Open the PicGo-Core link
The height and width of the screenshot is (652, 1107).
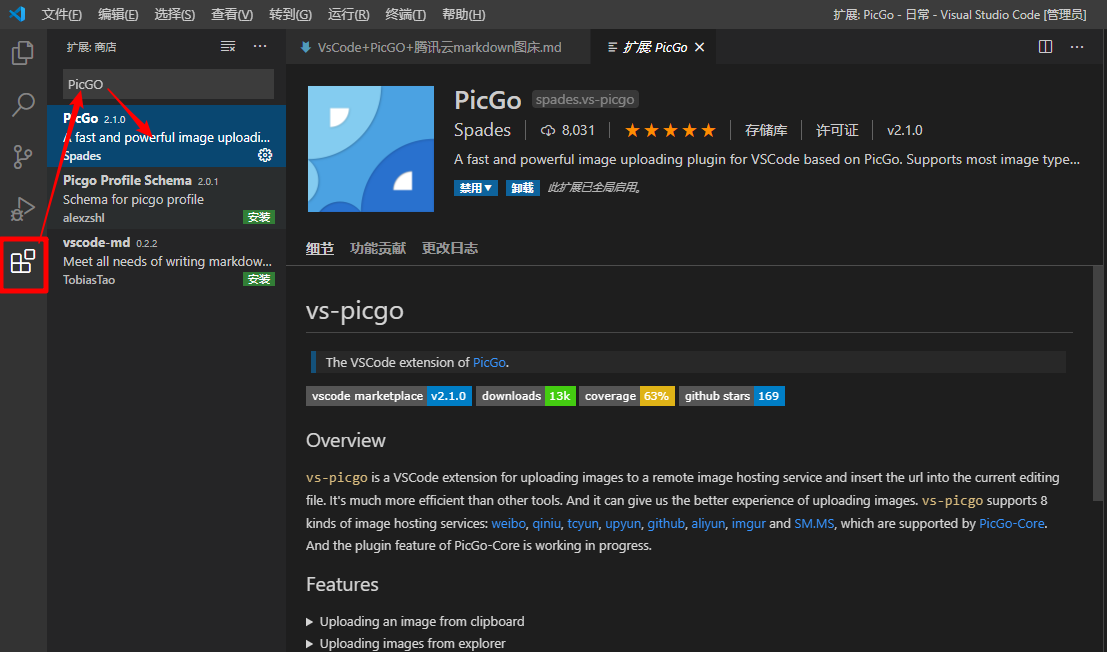point(1012,524)
